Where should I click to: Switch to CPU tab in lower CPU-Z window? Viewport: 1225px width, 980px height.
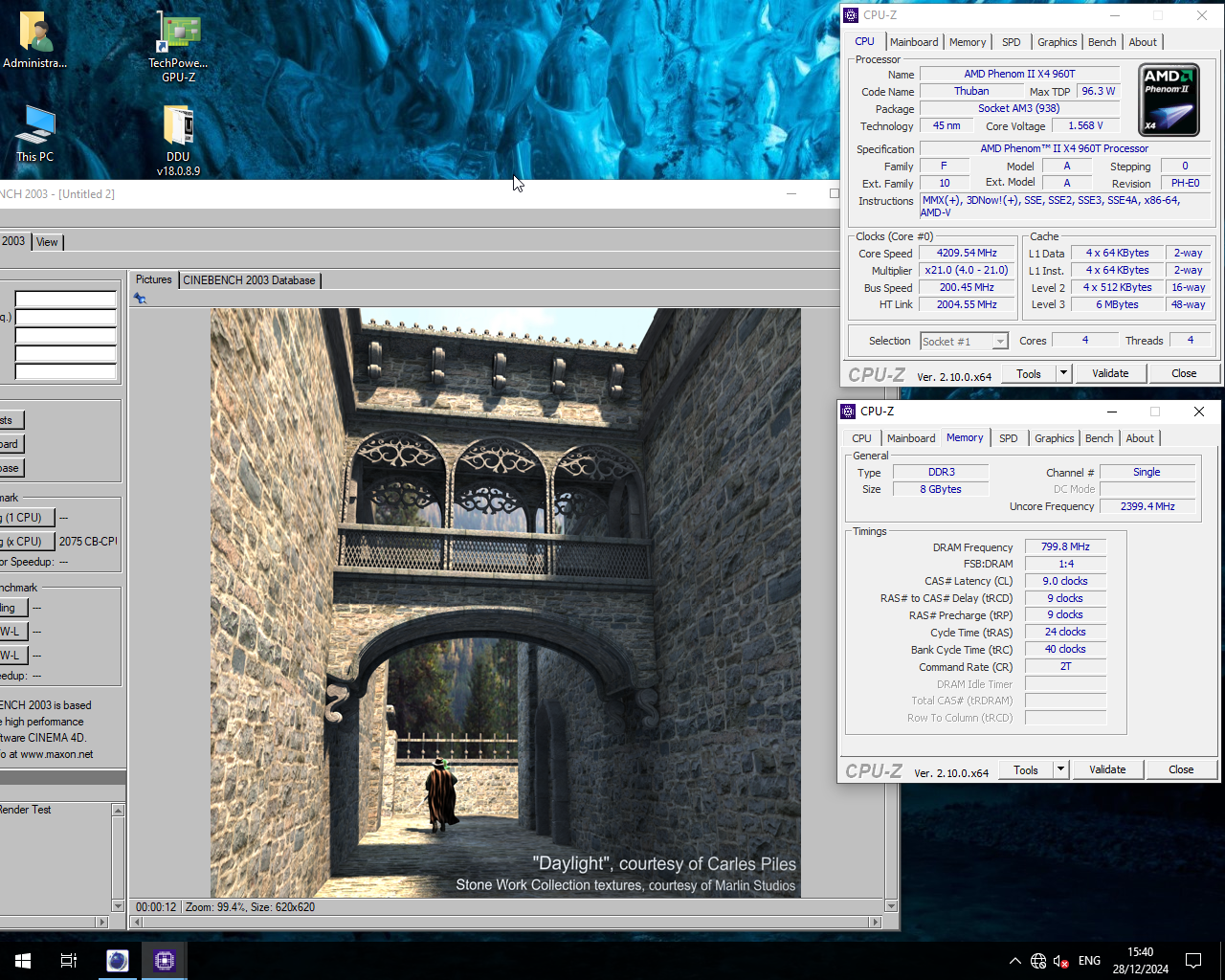(862, 438)
